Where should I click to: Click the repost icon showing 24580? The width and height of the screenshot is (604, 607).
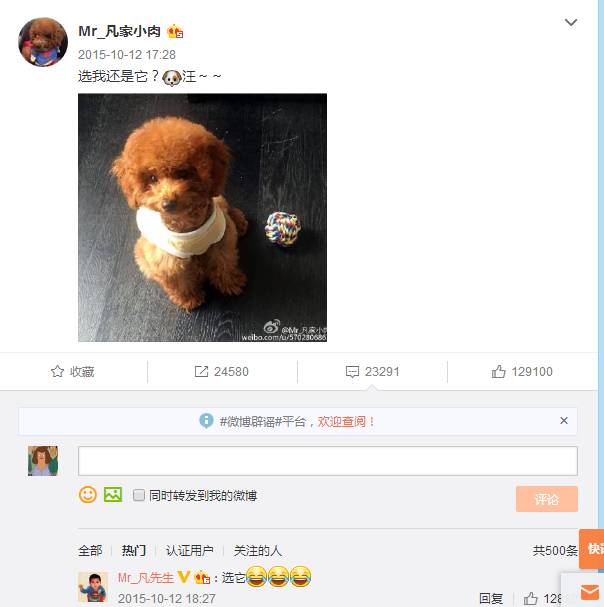coord(201,372)
